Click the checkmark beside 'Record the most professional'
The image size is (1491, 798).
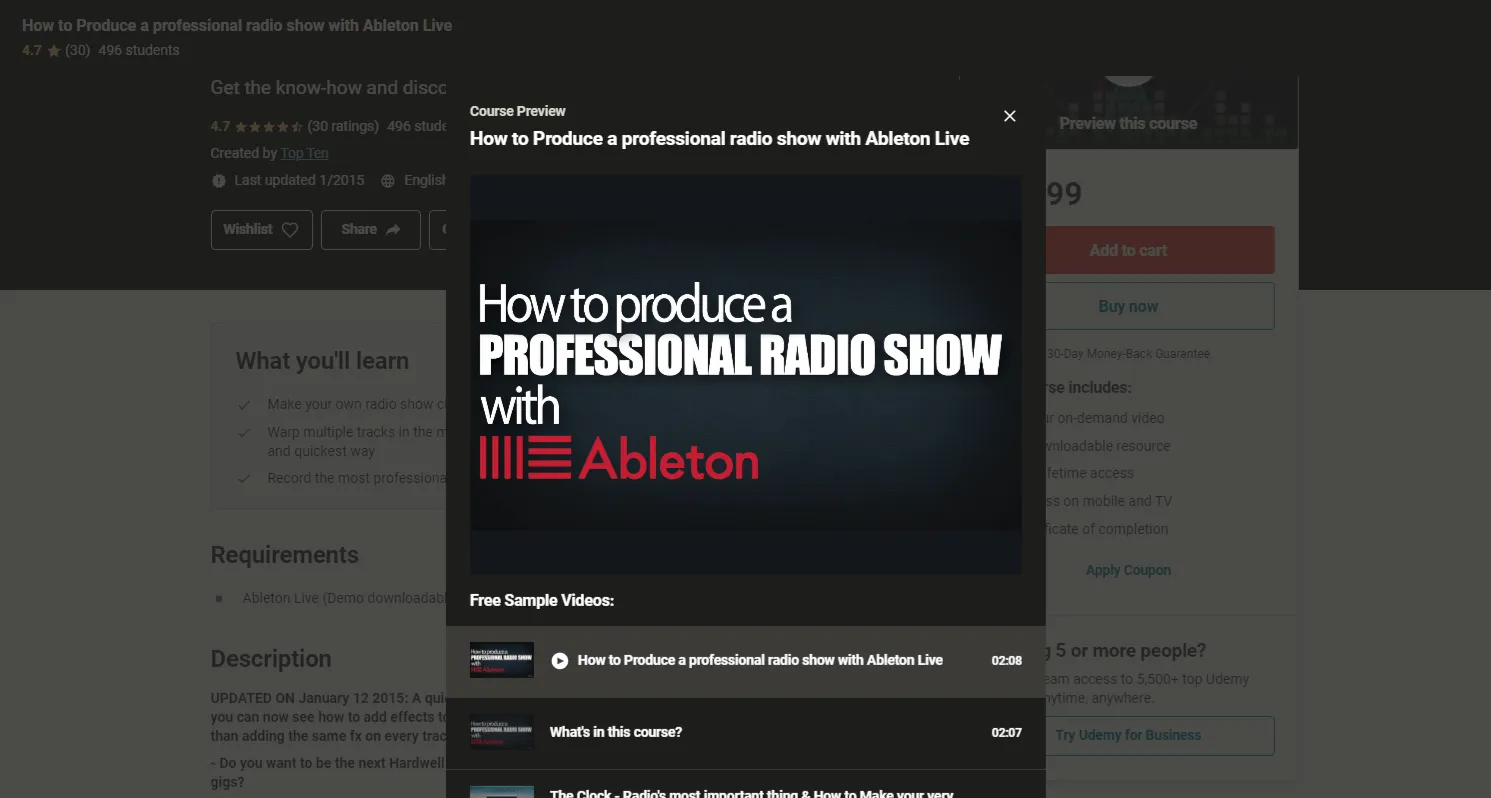[245, 477]
